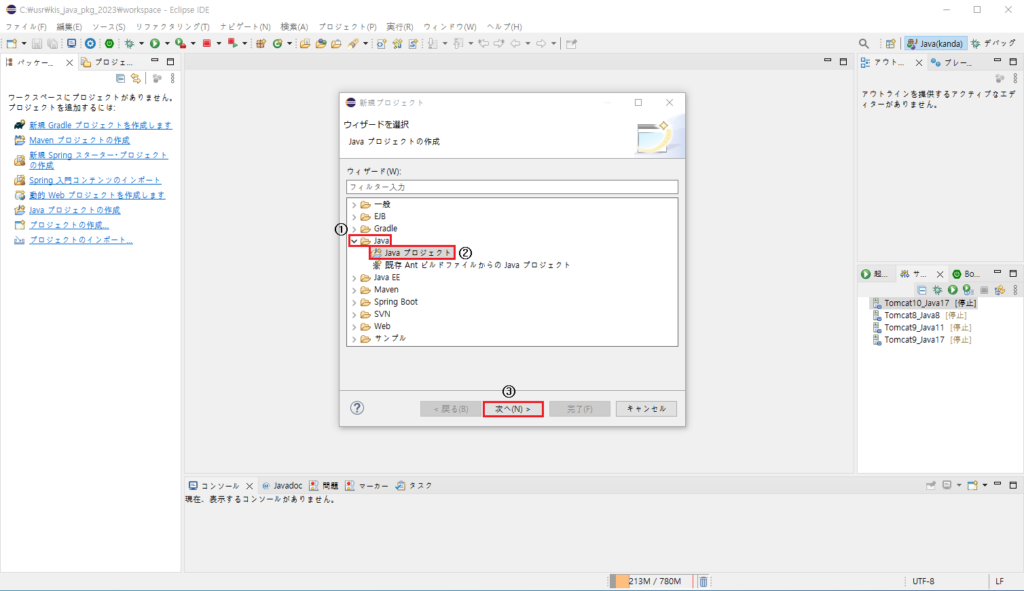This screenshot has height=591, width=1024.
Task: Select the Tomcat10_Java17 server
Action: point(923,303)
